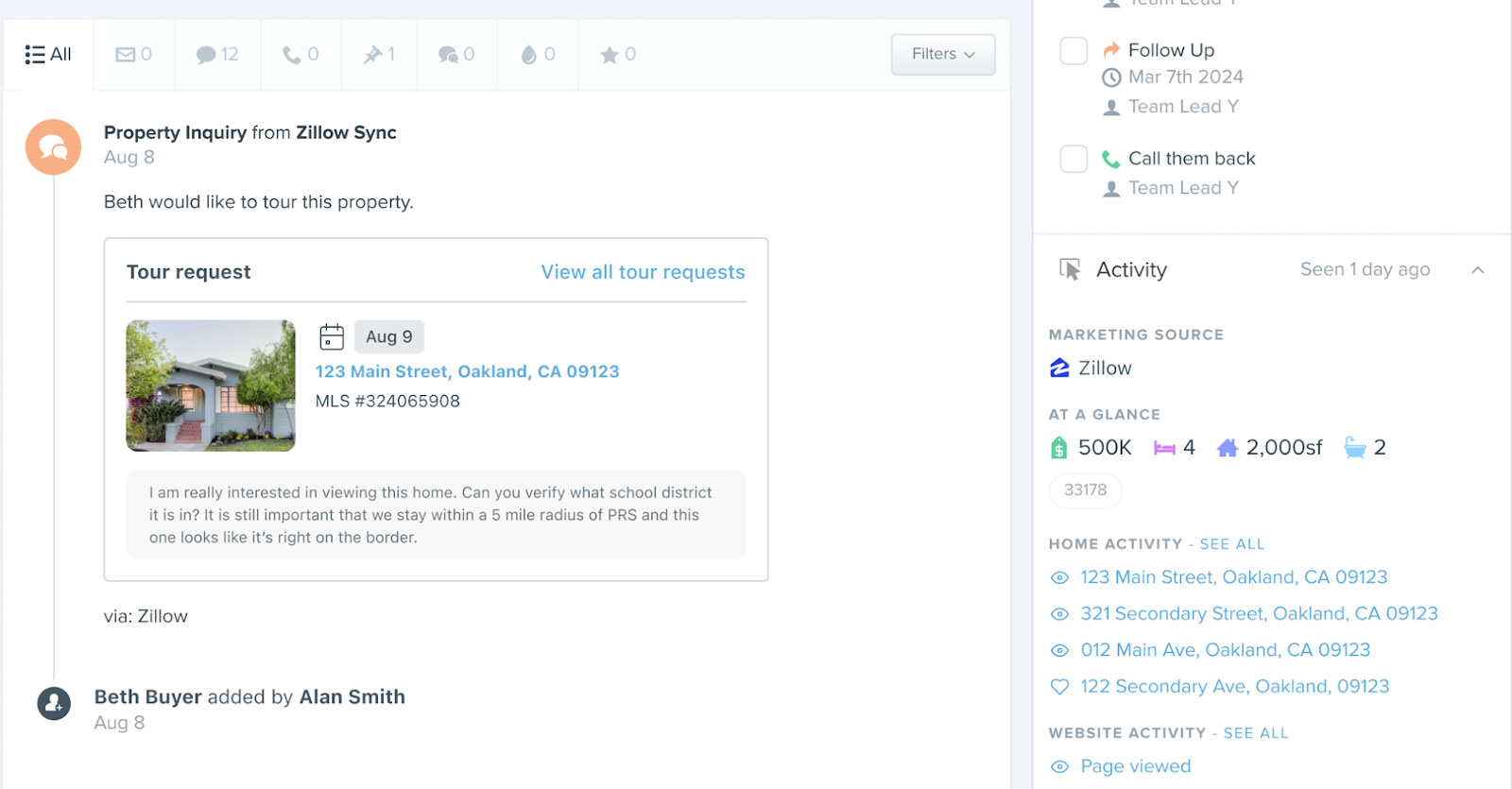Screen dimensions: 1512x789
Task: Open the Filters dropdown
Action: (942, 55)
